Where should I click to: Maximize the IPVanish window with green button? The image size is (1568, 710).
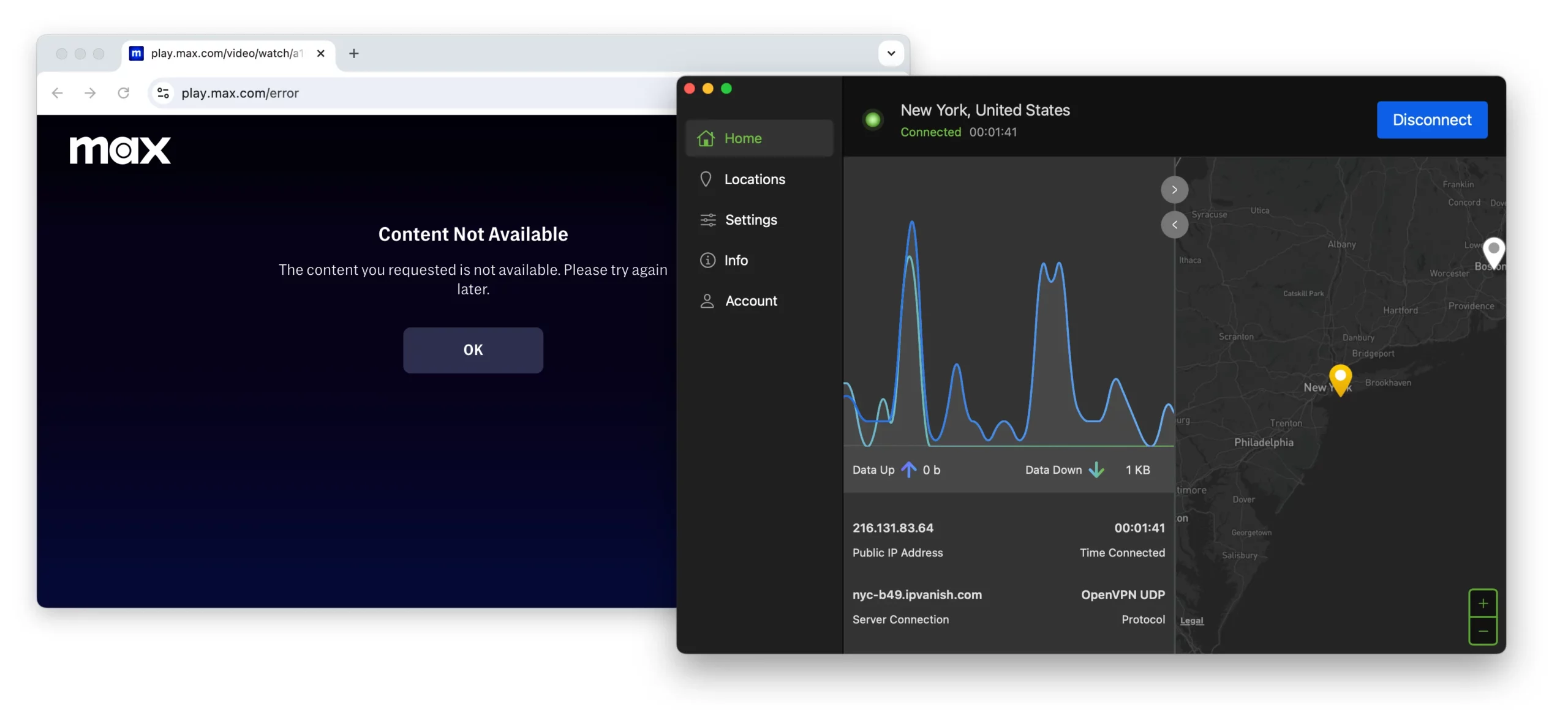tap(726, 89)
